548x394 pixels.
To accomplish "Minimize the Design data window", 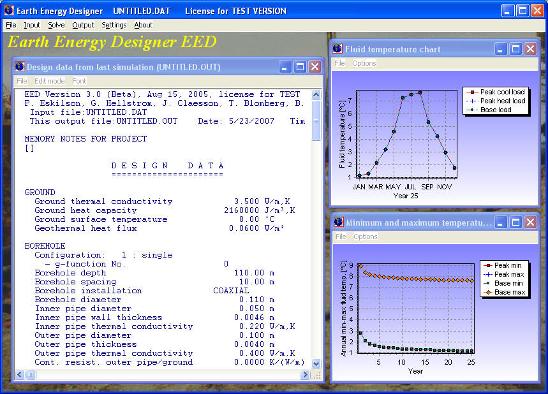I will point(285,67).
